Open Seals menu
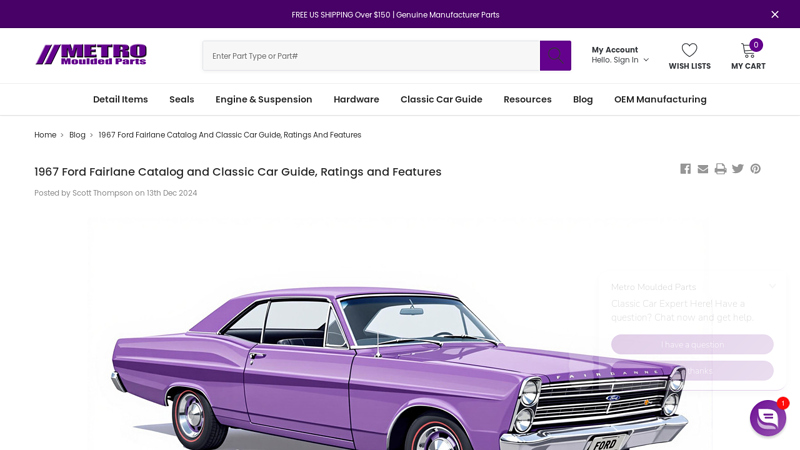The image size is (800, 450). [182, 99]
